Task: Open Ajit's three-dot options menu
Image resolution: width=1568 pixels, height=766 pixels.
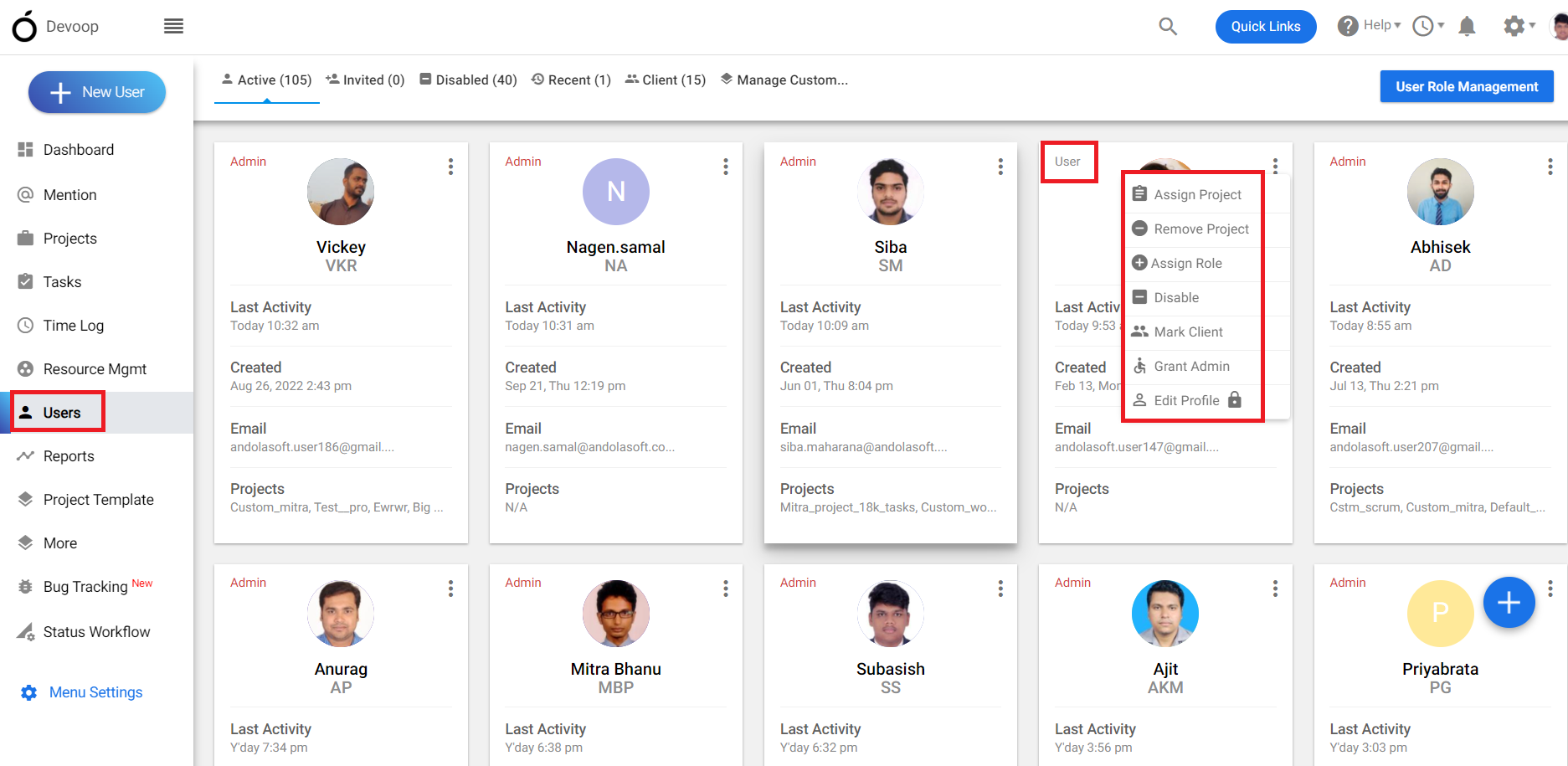Action: tap(1276, 589)
